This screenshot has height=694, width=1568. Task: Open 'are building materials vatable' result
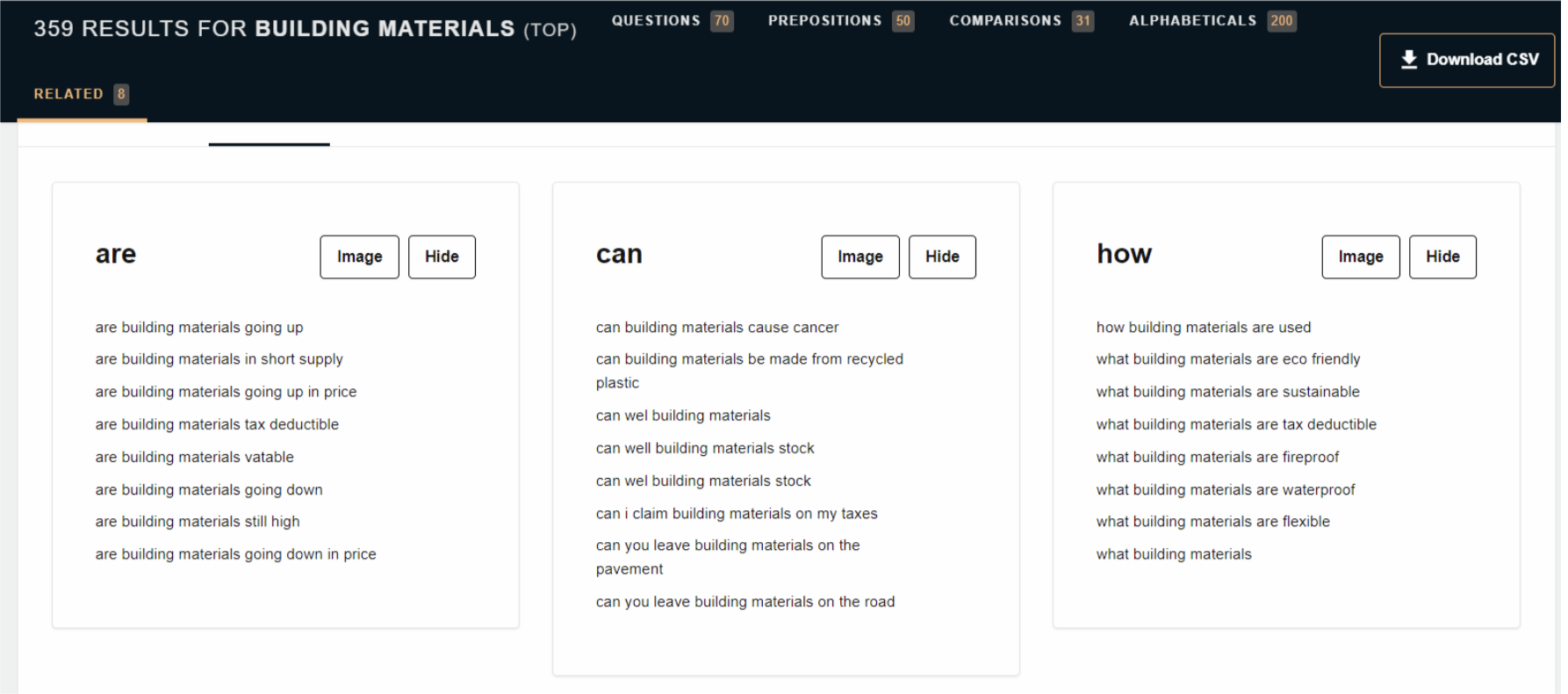coord(194,457)
